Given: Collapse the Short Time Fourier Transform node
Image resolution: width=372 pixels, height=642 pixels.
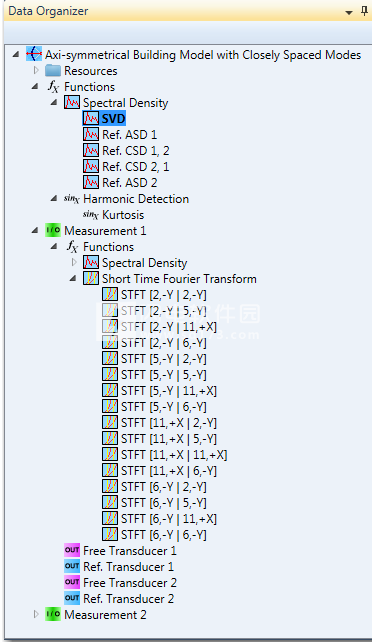Looking at the screenshot, I should pos(73,278).
